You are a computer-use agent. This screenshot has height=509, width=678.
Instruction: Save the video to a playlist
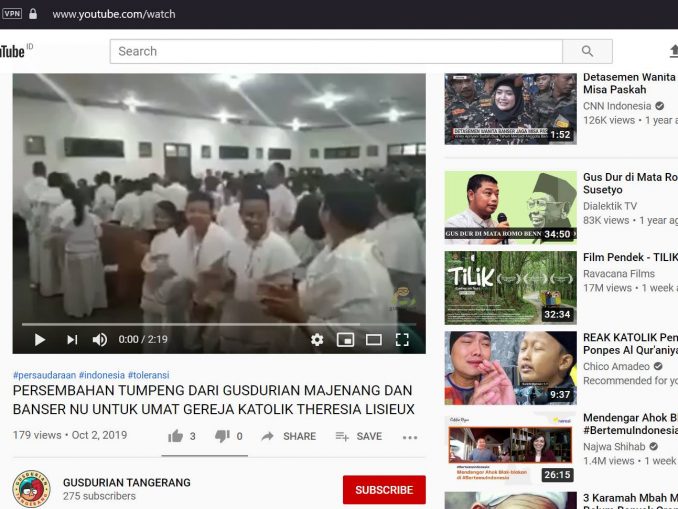(358, 436)
